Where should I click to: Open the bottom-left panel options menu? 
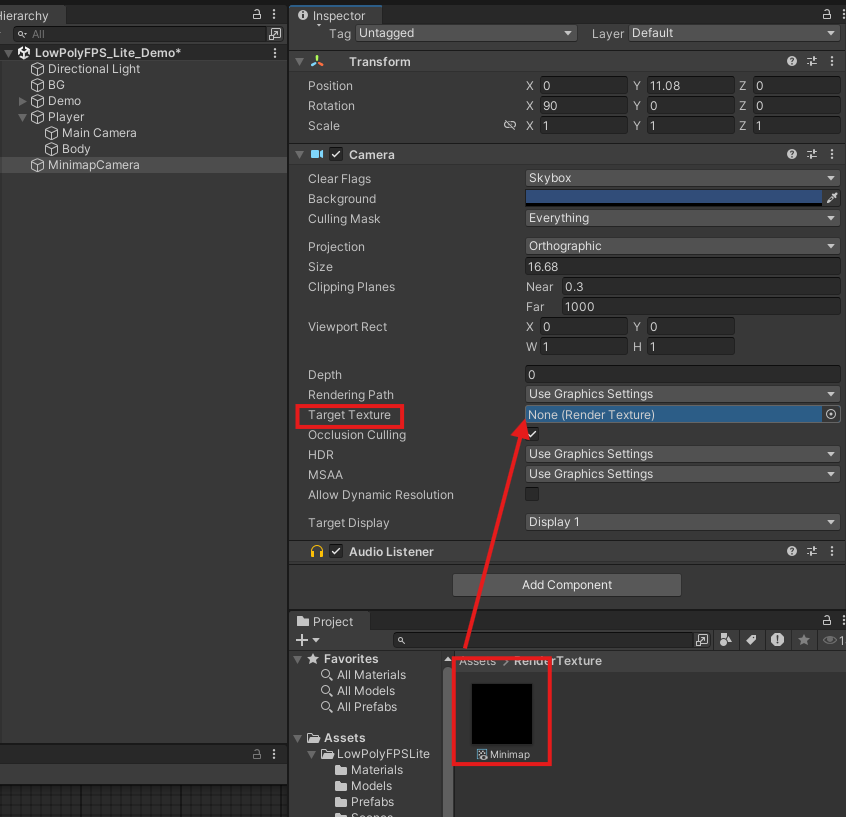click(274, 754)
